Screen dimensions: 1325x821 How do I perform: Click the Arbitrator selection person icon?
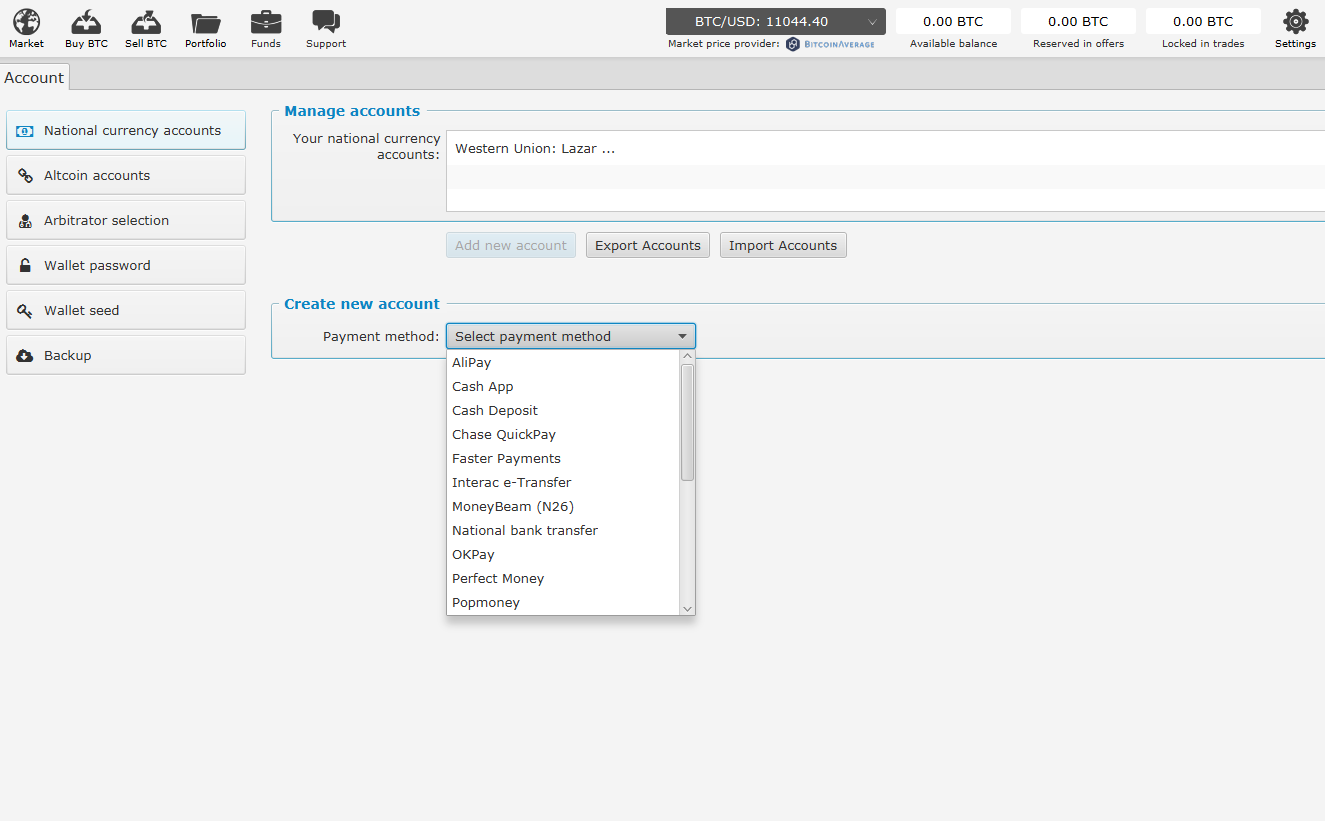(x=25, y=221)
